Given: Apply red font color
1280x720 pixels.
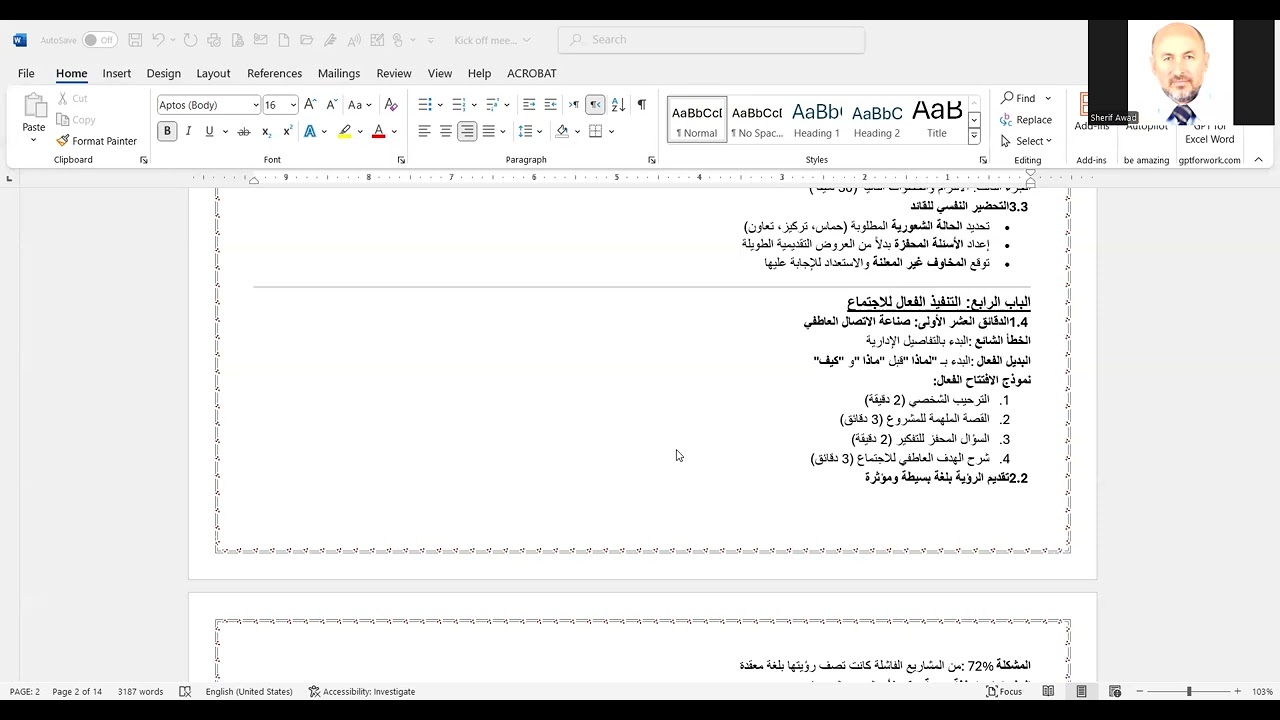Looking at the screenshot, I should click(378, 131).
